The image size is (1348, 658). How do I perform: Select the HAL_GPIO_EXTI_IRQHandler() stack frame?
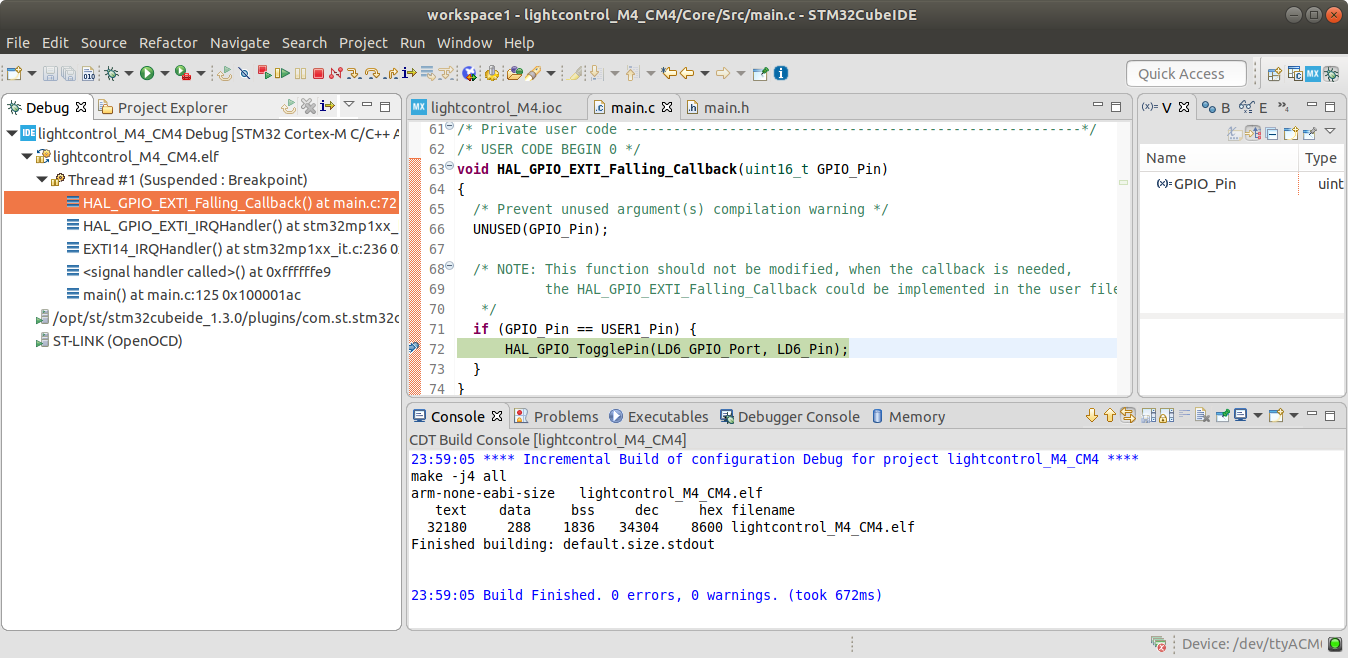click(232, 225)
